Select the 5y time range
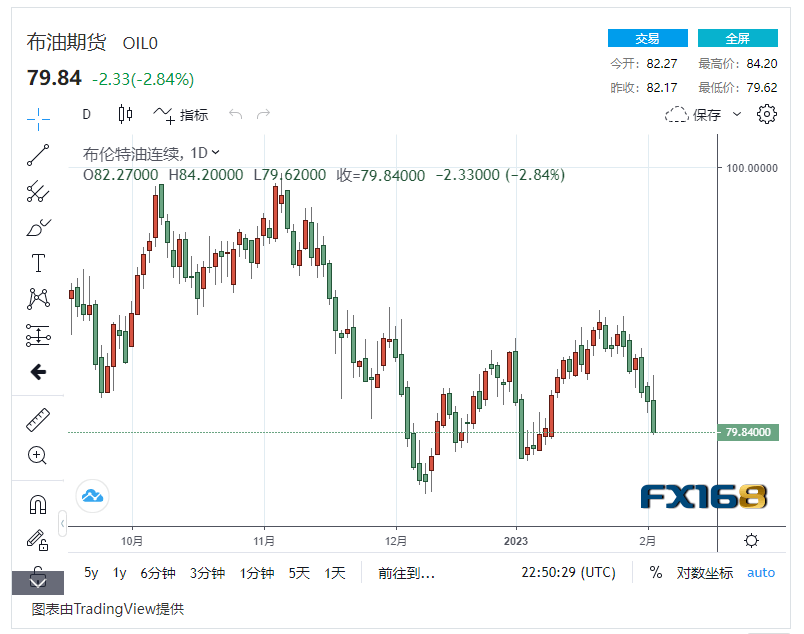Viewport: 804px width, 634px height. tap(91, 572)
